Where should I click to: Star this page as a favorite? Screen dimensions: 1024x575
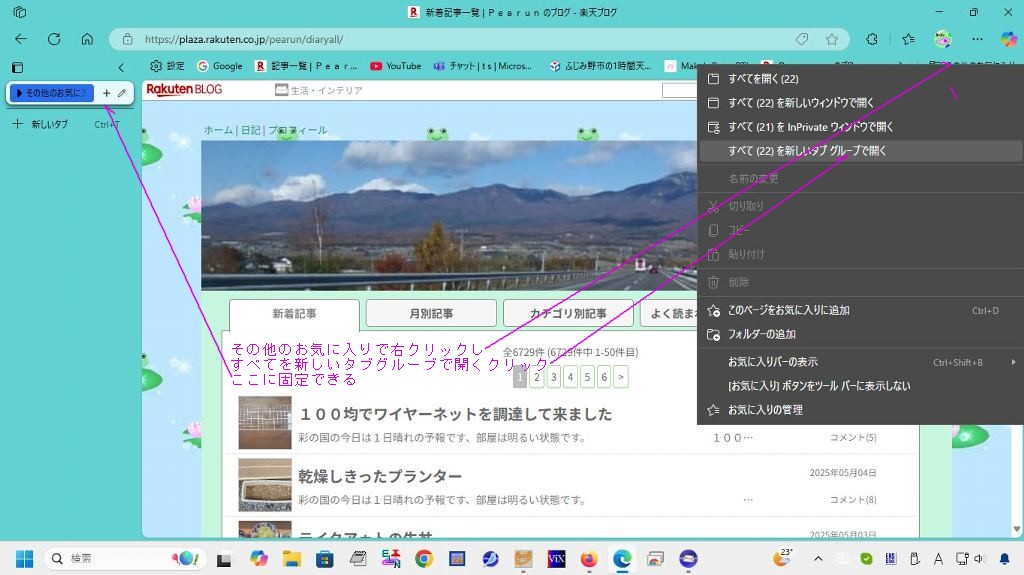point(831,39)
